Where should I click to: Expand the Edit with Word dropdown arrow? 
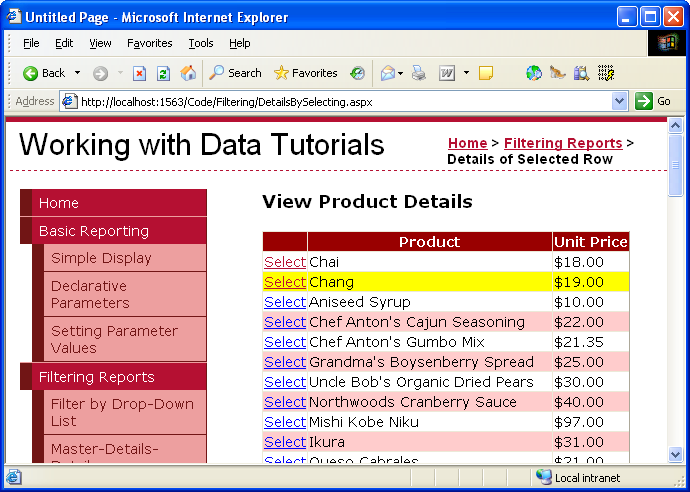(466, 73)
